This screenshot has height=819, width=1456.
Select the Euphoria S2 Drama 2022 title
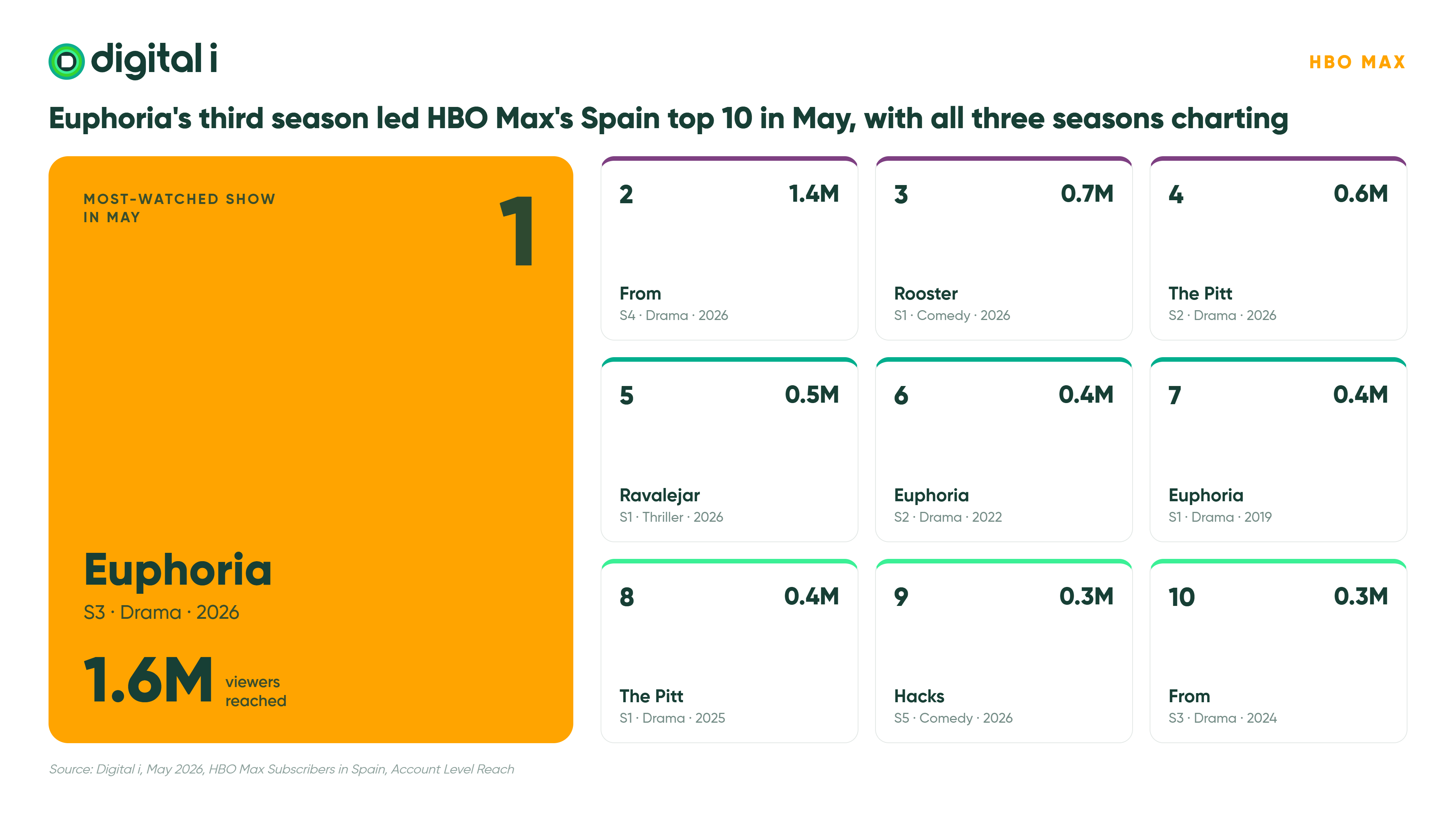point(932,495)
